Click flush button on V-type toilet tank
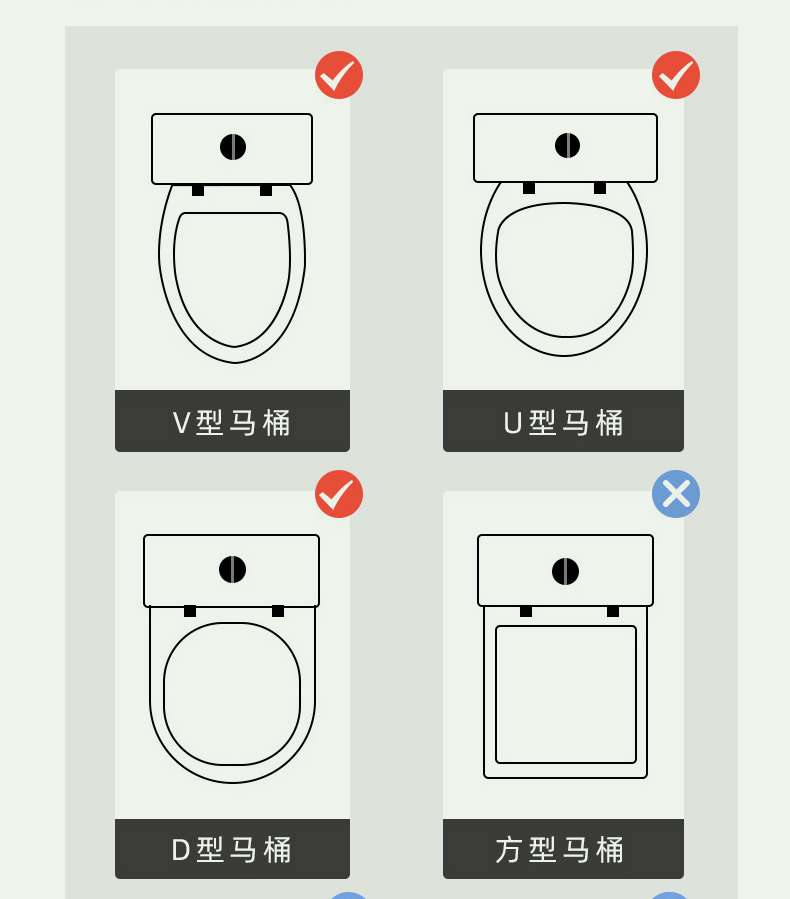790x899 pixels. [x=233, y=147]
